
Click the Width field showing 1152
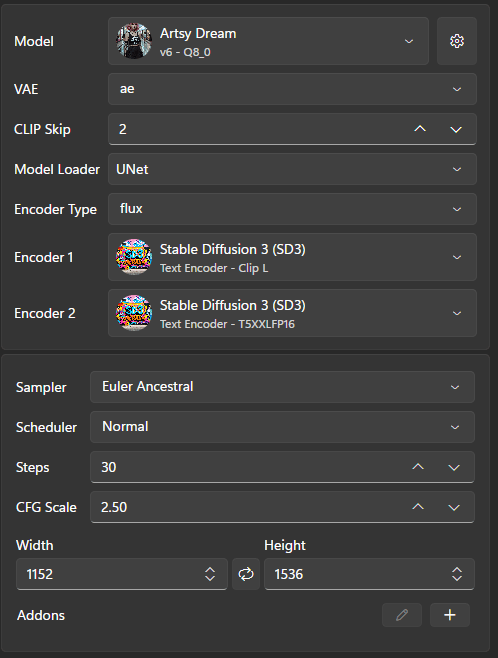click(x=122, y=574)
